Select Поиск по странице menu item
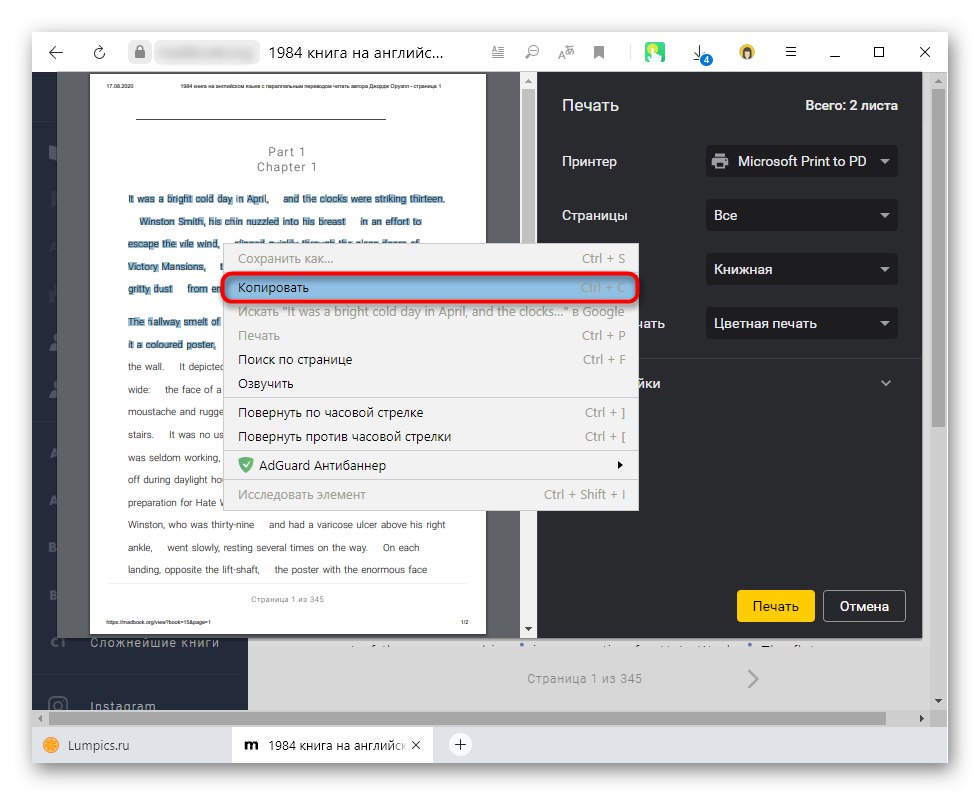 [x=431, y=359]
